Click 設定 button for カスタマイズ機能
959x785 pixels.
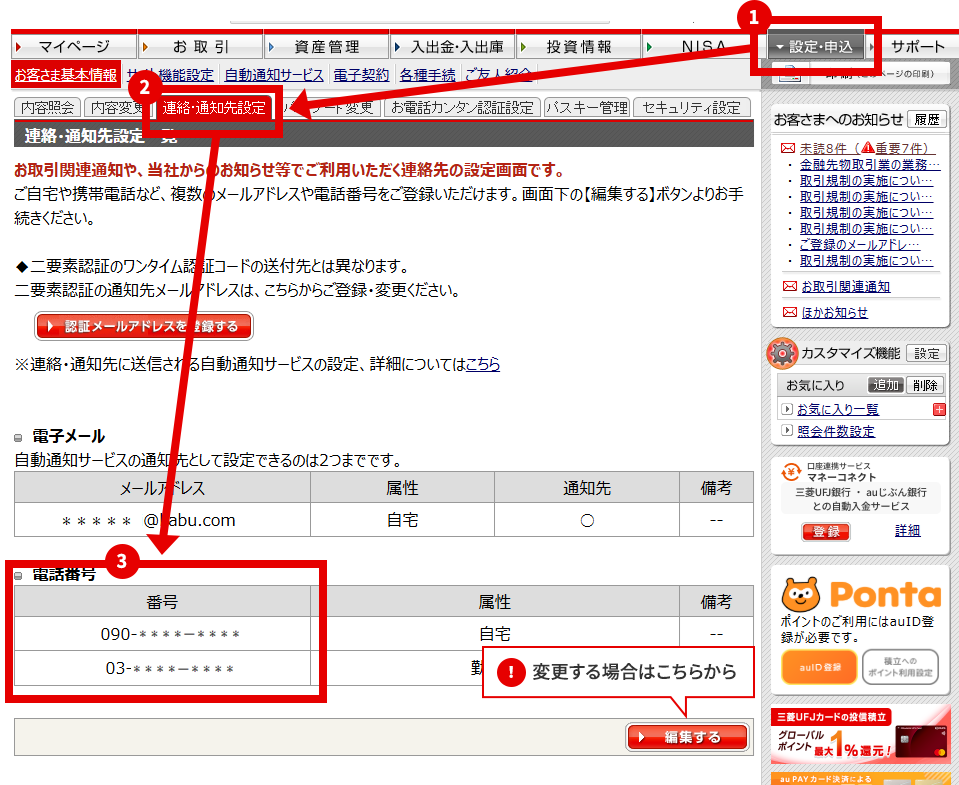point(926,353)
